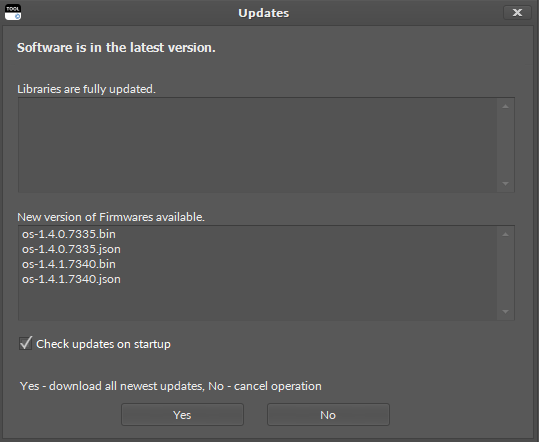
Task: Choose Yes to download all newest updates
Action: click(x=182, y=415)
